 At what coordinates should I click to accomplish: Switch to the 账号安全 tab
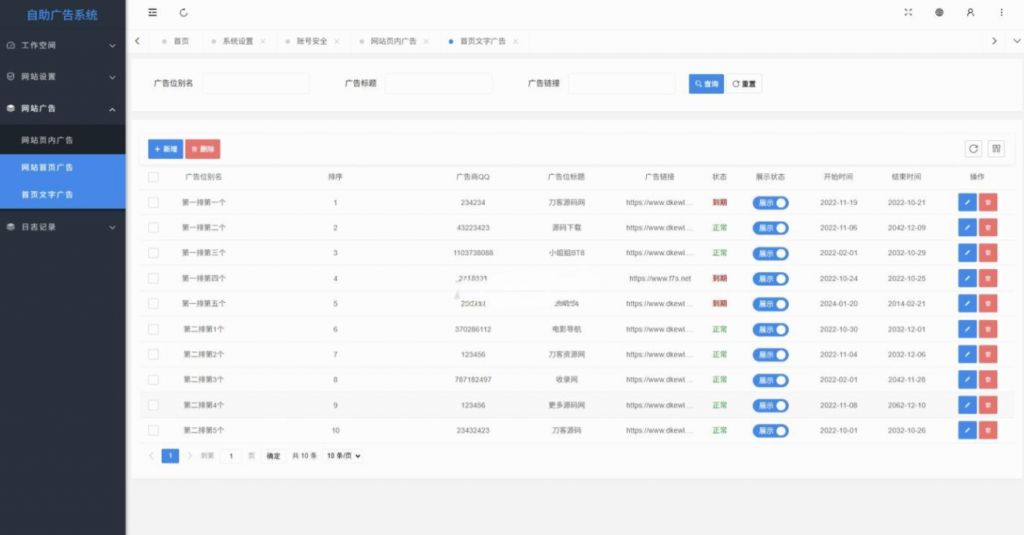click(305, 41)
